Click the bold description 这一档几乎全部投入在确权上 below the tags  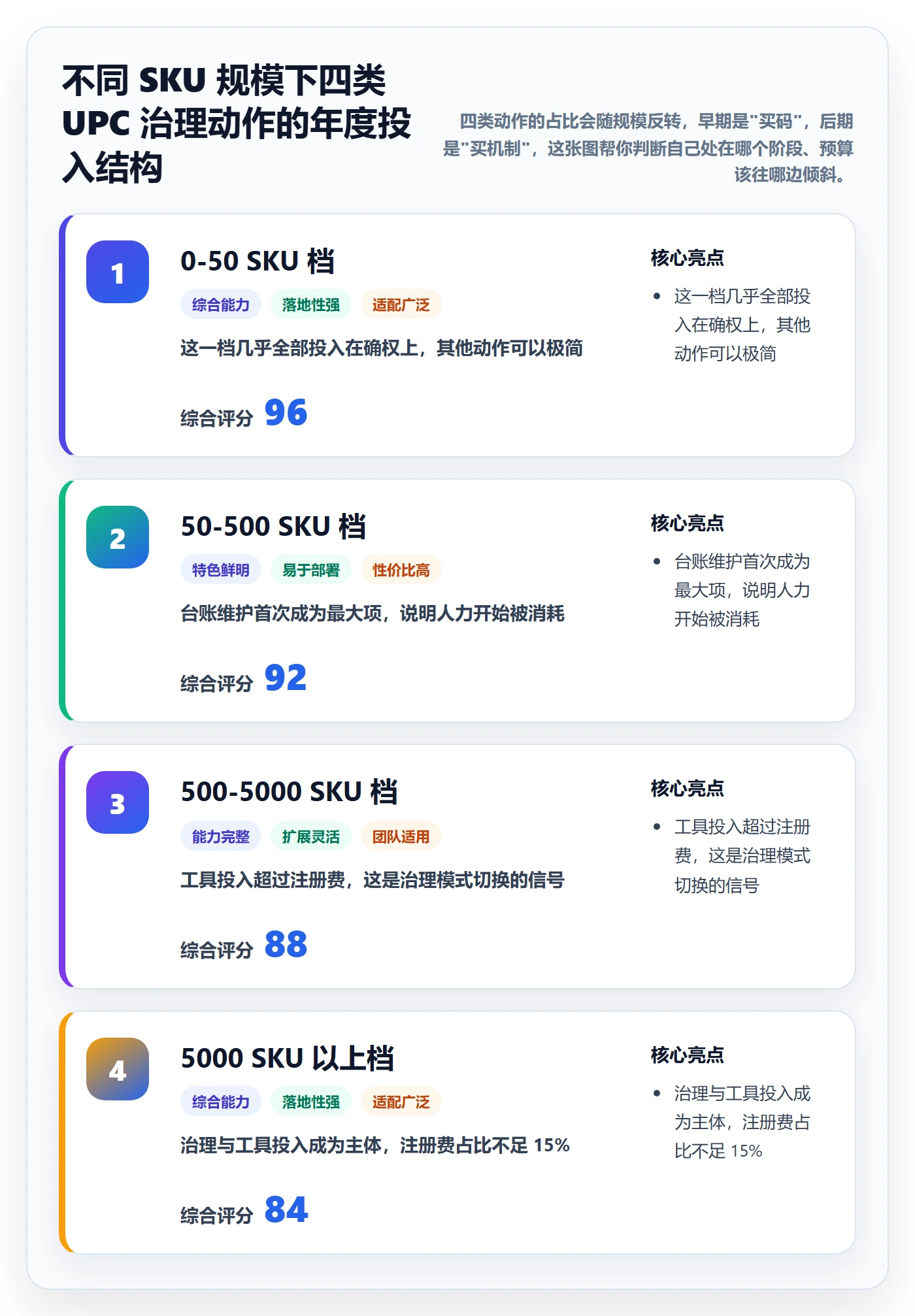click(x=382, y=348)
